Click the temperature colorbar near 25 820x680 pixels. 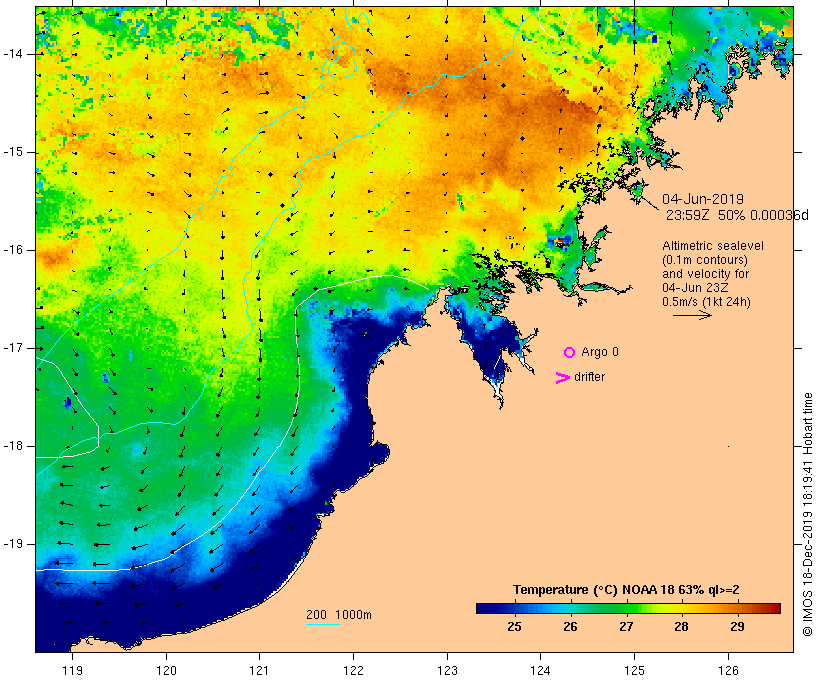pyautogui.click(x=515, y=608)
